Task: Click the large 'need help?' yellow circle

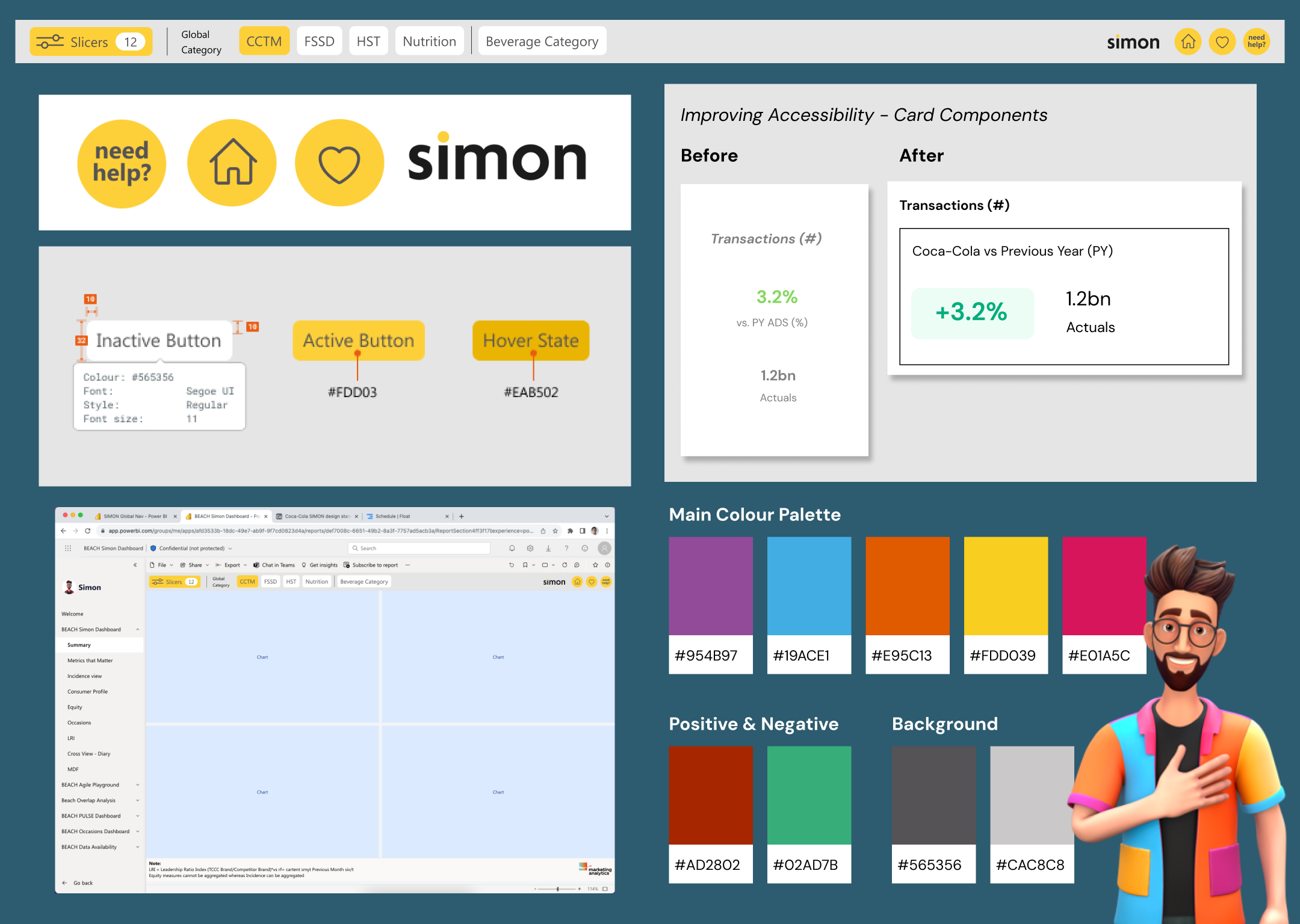Action: coord(122,163)
